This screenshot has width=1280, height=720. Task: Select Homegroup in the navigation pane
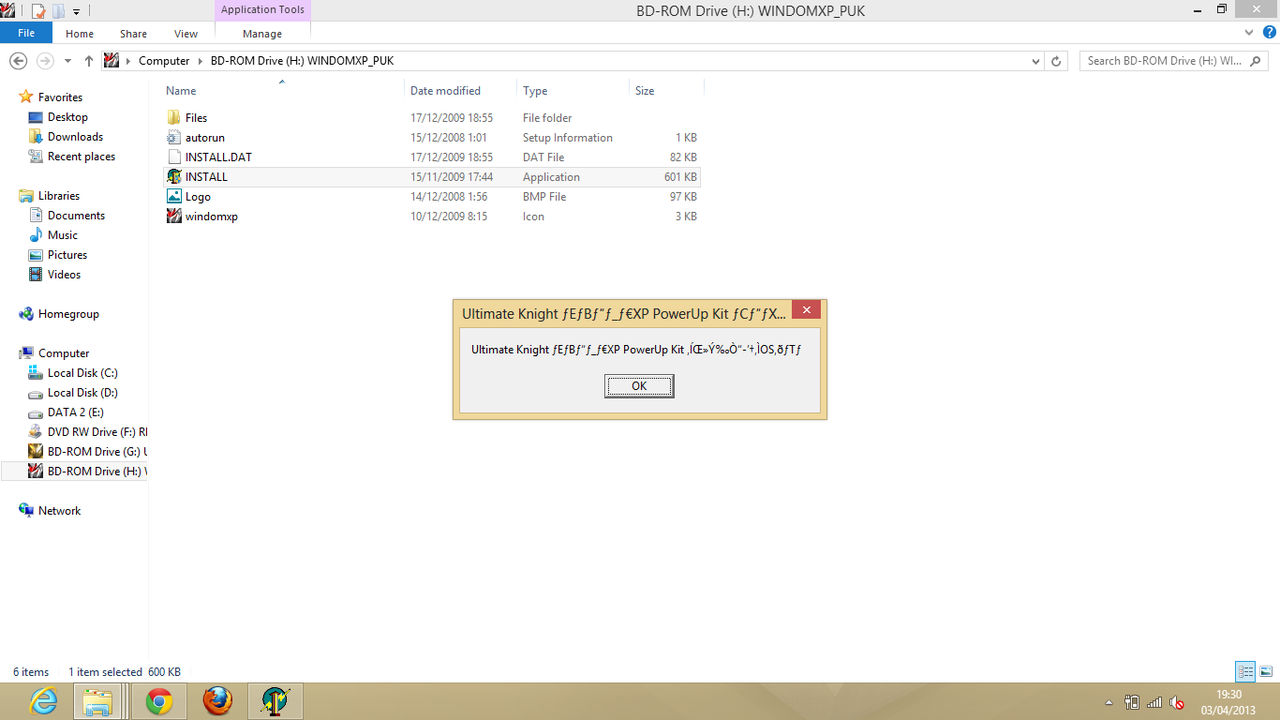[x=68, y=314]
